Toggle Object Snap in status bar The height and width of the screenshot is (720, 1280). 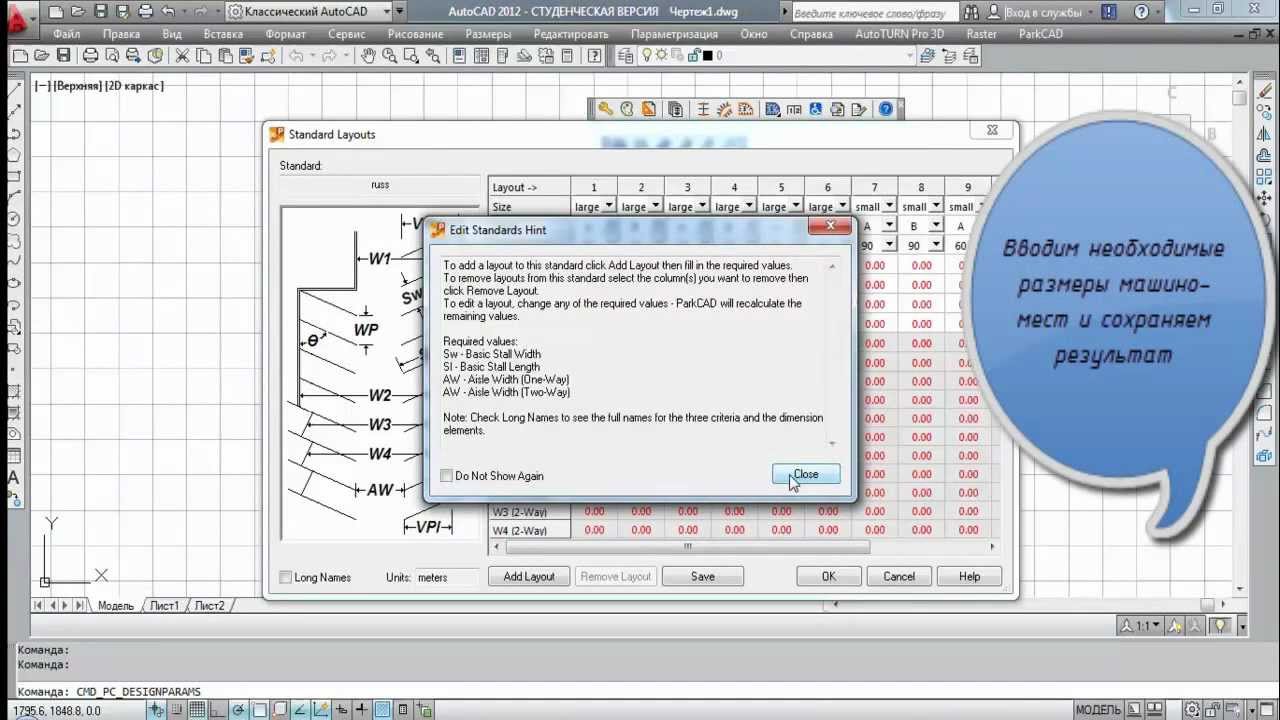[x=260, y=710]
